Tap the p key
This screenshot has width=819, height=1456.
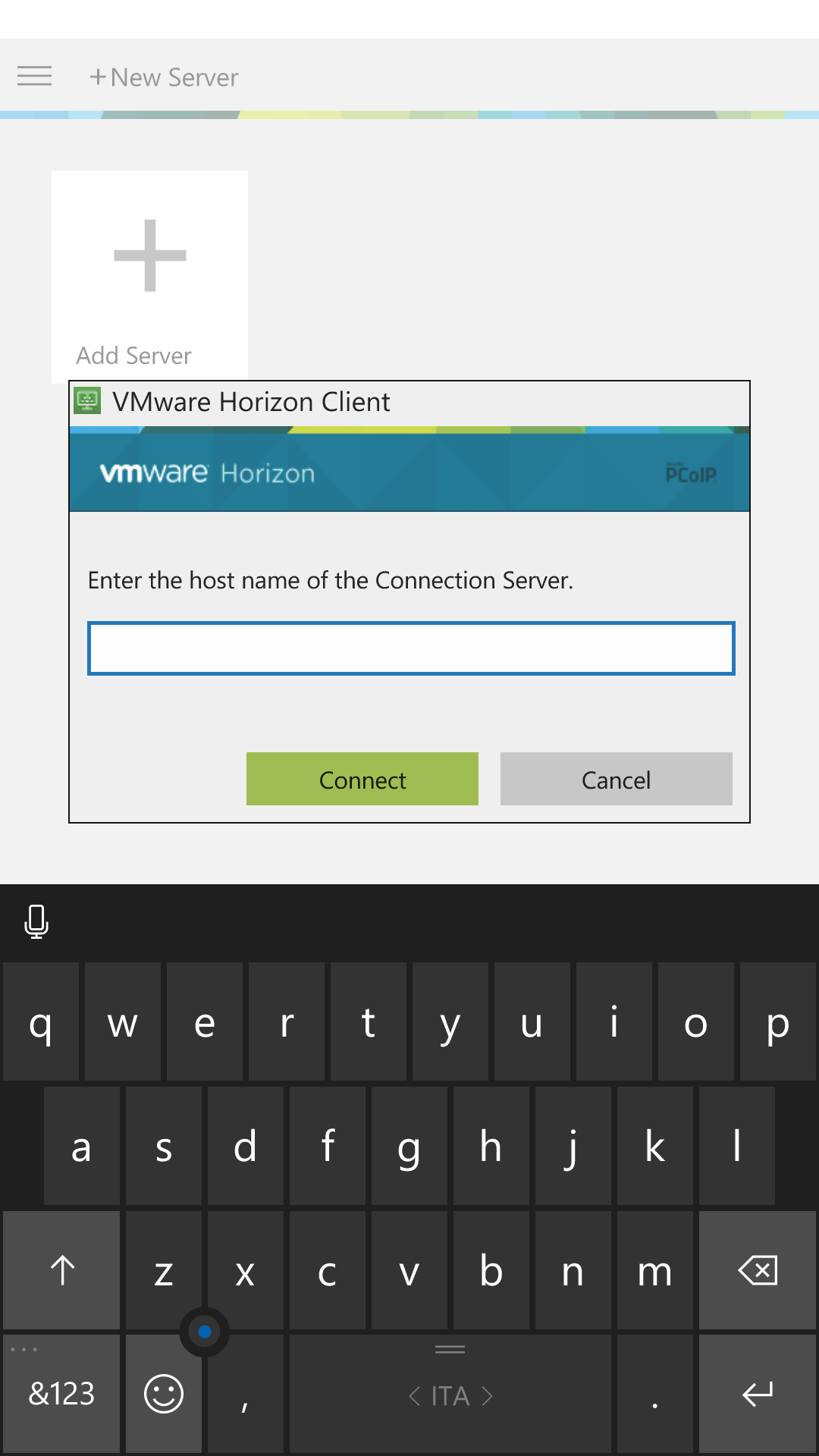(778, 1021)
